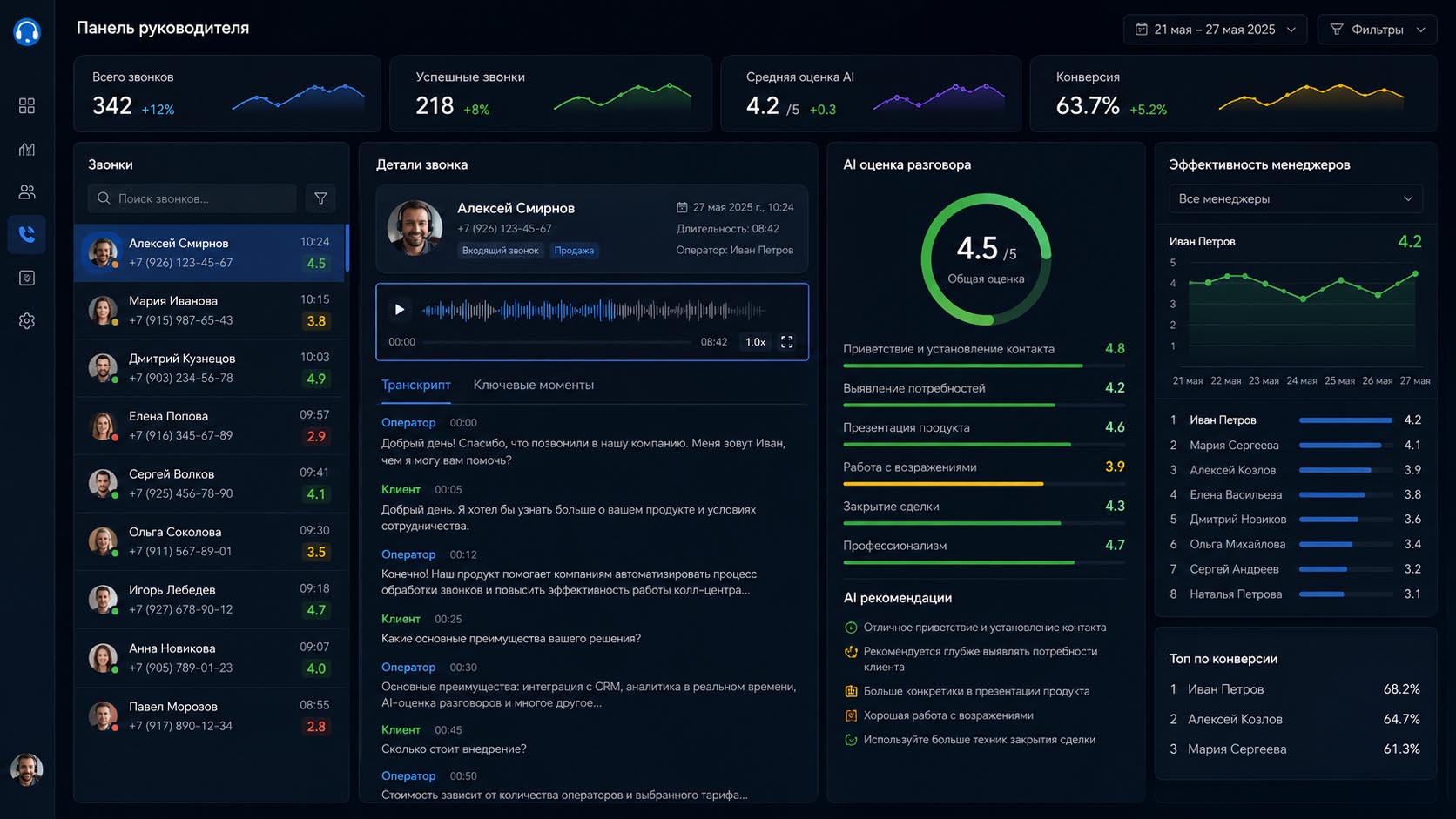Click the calls filter funnel icon
The image size is (1456, 819).
(320, 198)
